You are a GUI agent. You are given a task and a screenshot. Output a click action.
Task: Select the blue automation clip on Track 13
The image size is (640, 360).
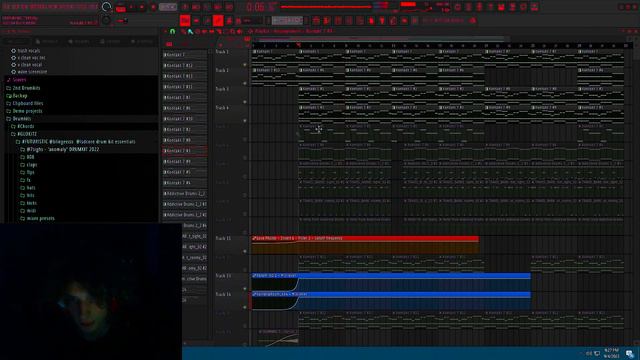[x=391, y=282]
